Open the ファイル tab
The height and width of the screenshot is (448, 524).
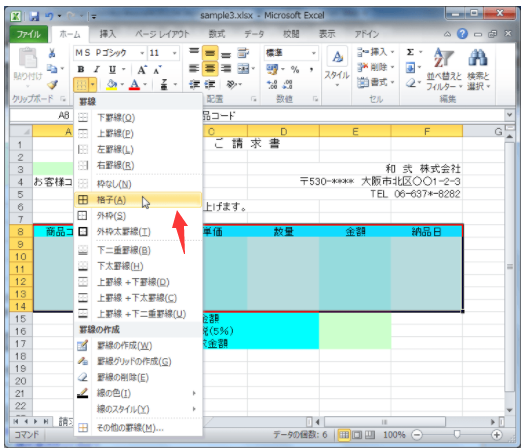[x=28, y=34]
